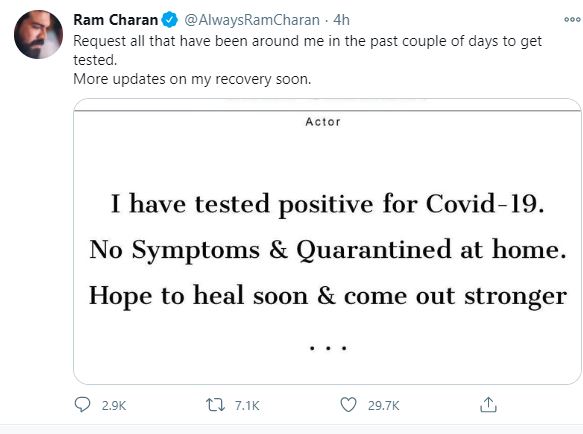Image resolution: width=583 pixels, height=434 pixels.
Task: Open the tweet's three-dot more menu
Action: point(572,19)
